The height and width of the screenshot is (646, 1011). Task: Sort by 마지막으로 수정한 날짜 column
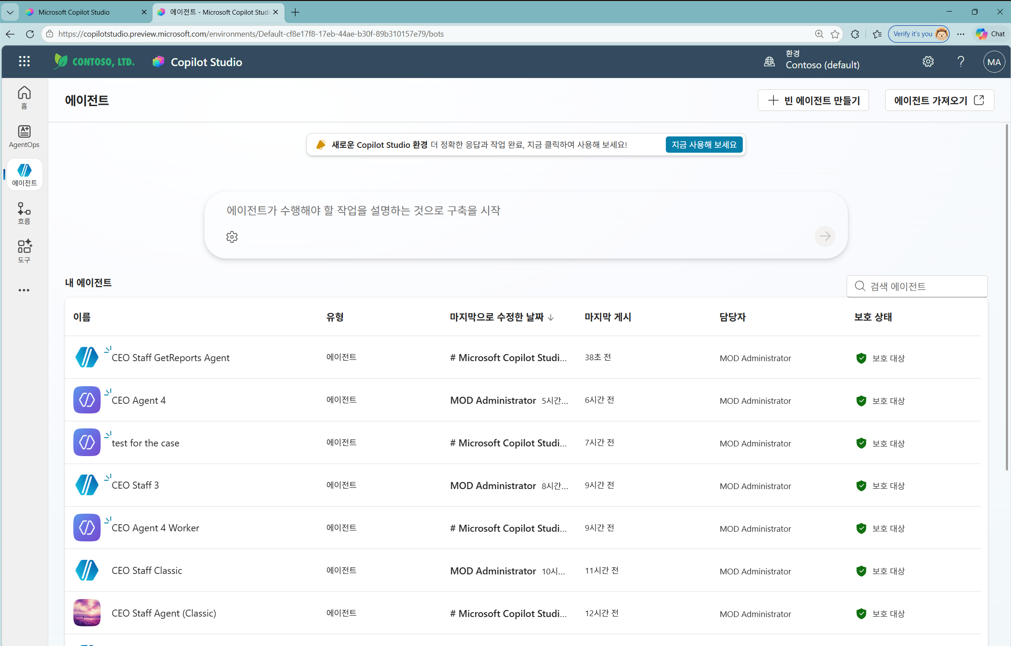click(502, 317)
